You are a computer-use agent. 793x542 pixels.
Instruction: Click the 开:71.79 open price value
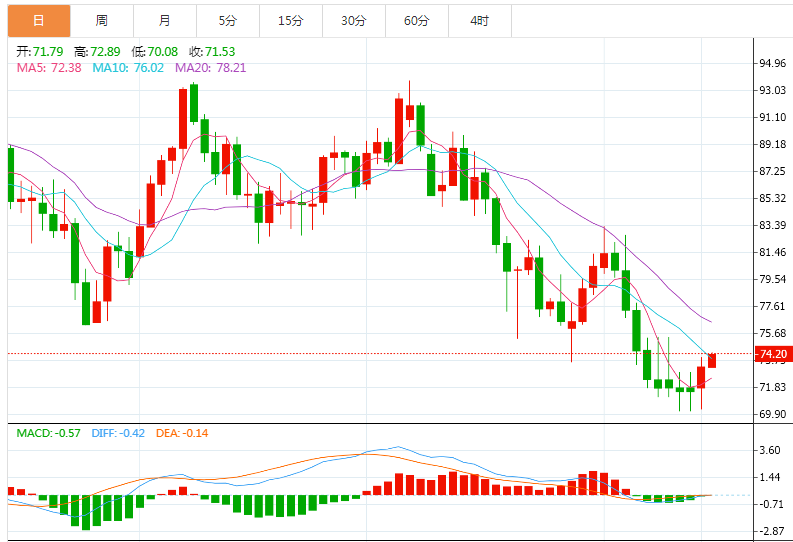(40, 52)
